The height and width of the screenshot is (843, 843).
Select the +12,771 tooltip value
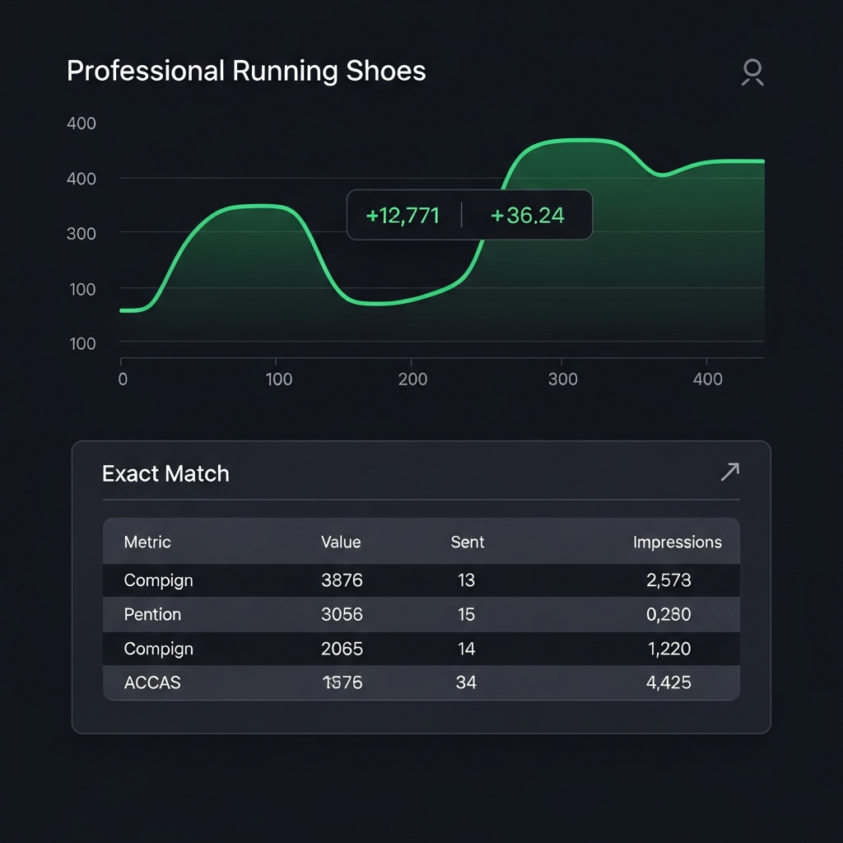click(403, 216)
